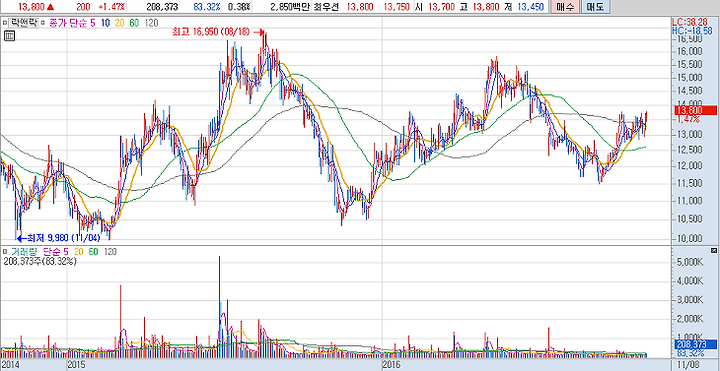Click the HC:-18.58 indicator text

coord(692,30)
